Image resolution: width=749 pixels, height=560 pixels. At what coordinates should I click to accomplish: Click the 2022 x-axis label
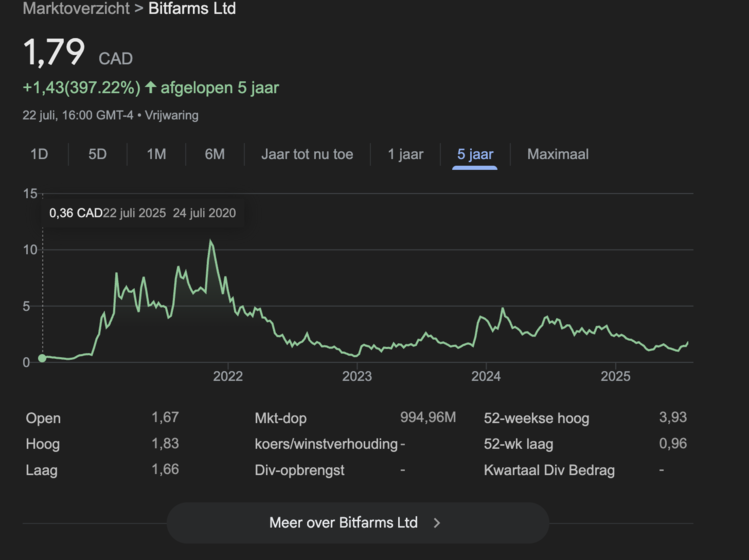click(228, 377)
